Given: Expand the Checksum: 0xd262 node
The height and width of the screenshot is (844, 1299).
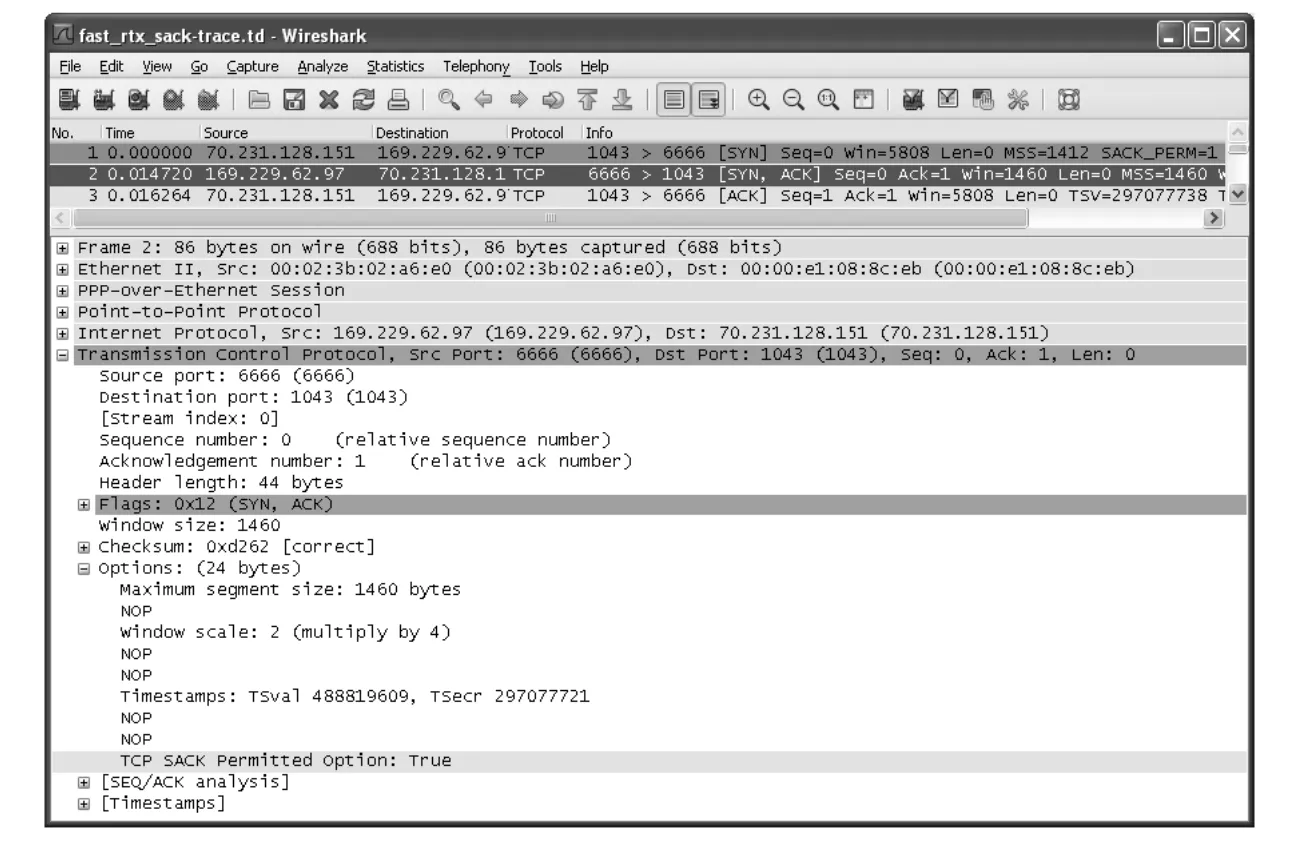Looking at the screenshot, I should (85, 547).
